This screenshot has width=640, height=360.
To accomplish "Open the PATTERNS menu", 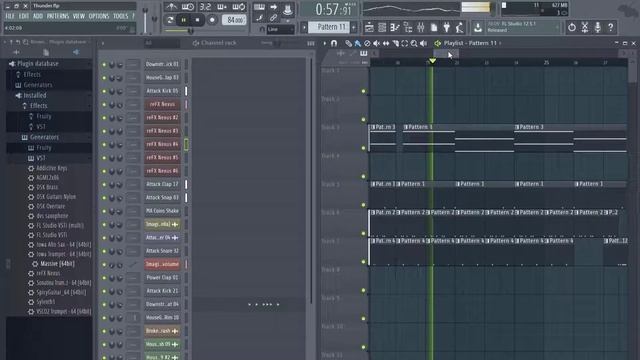I will click(58, 16).
